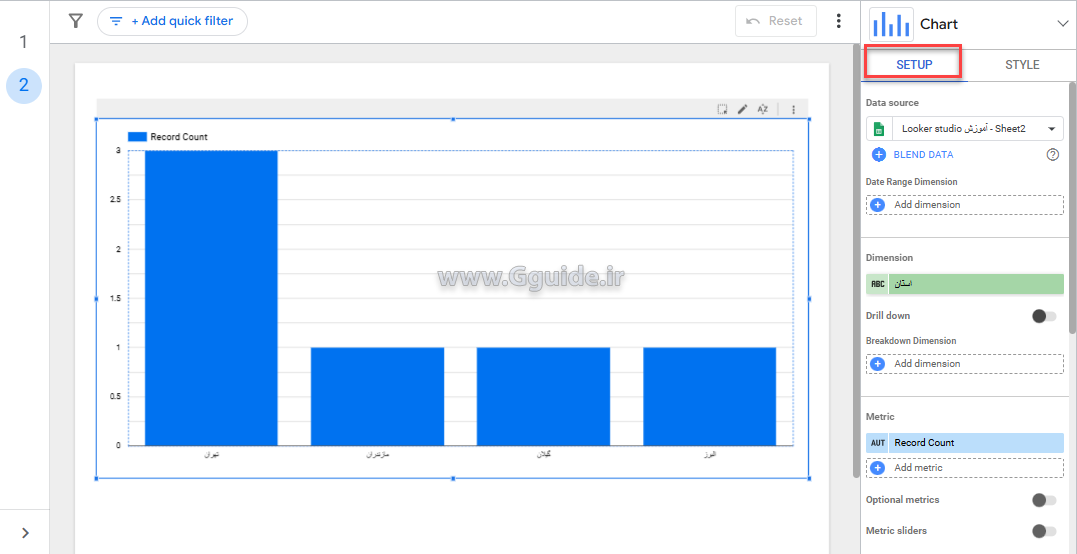Click the Add quick filter button
This screenshot has height=554, width=1077.
point(172,21)
